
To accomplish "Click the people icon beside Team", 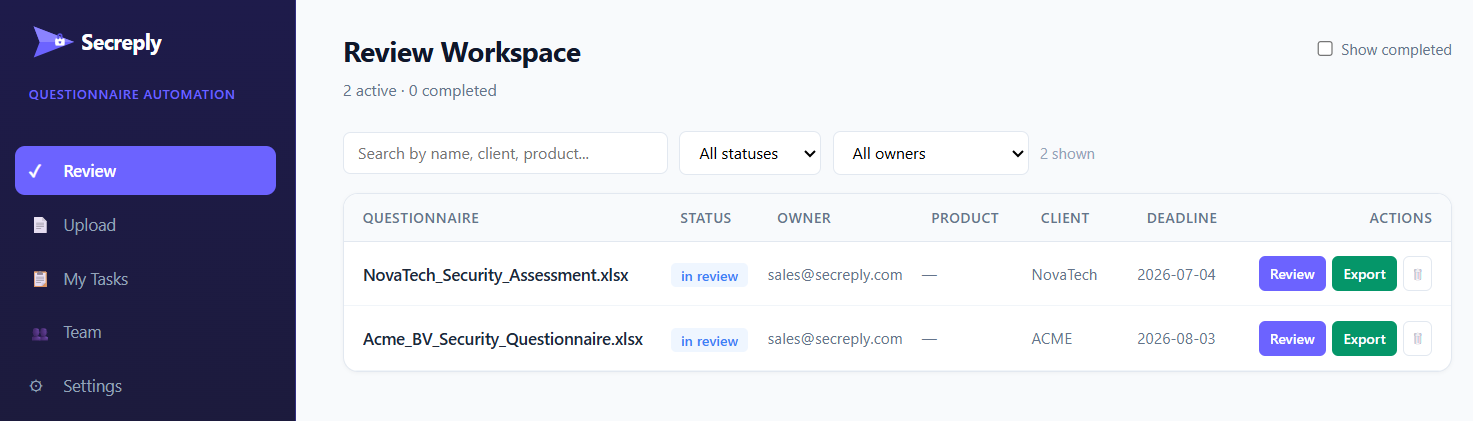I will point(40,333).
